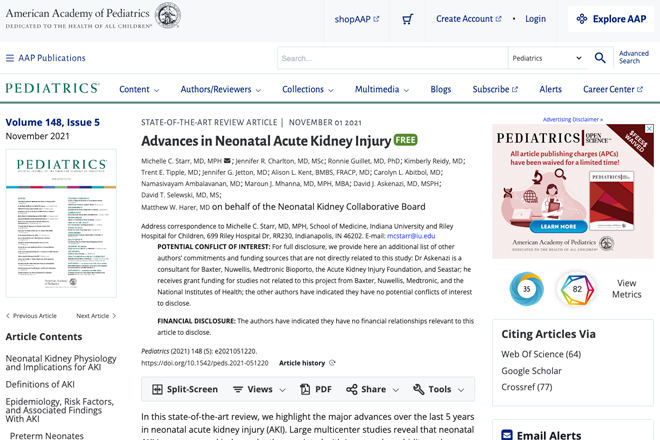
Task: Go to Previous Article
Action: [x=31, y=316]
